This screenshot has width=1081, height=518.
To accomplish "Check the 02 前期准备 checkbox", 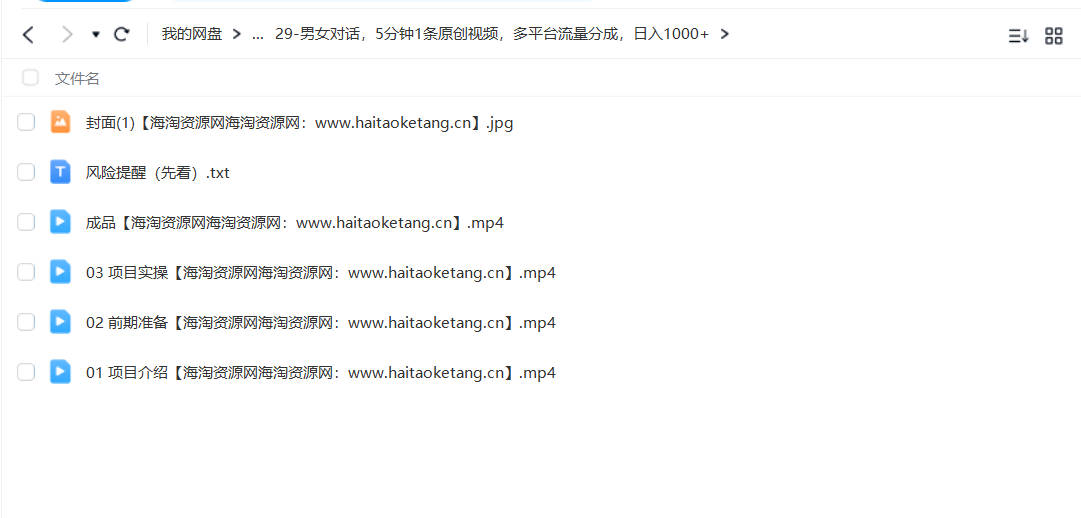I will click(x=26, y=321).
